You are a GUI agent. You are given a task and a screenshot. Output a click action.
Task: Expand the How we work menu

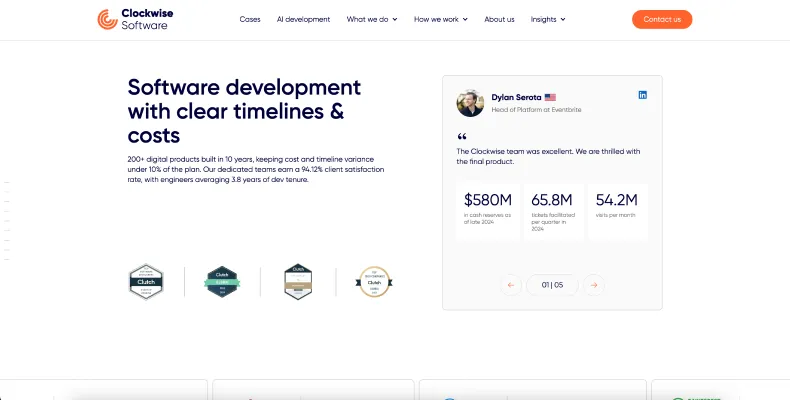pos(441,19)
